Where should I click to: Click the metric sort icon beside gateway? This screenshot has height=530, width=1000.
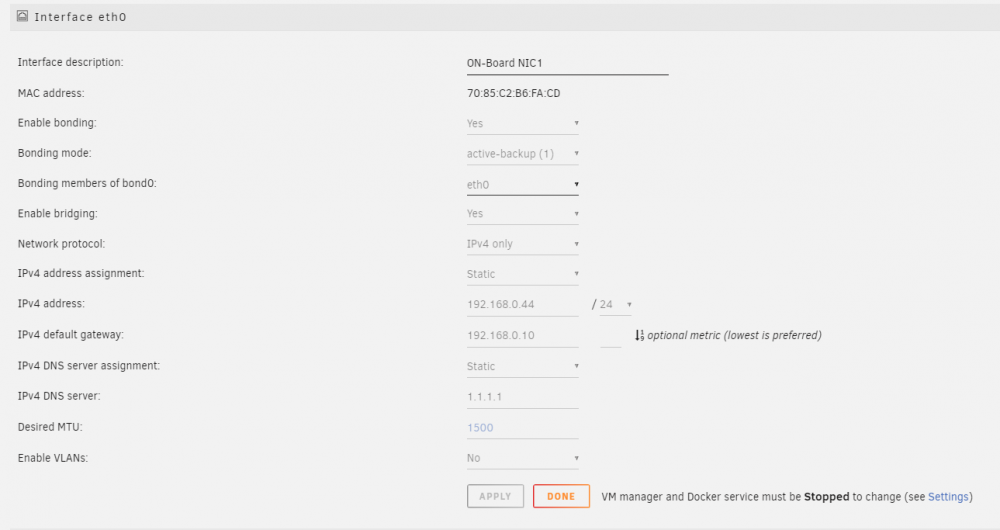[x=639, y=335]
